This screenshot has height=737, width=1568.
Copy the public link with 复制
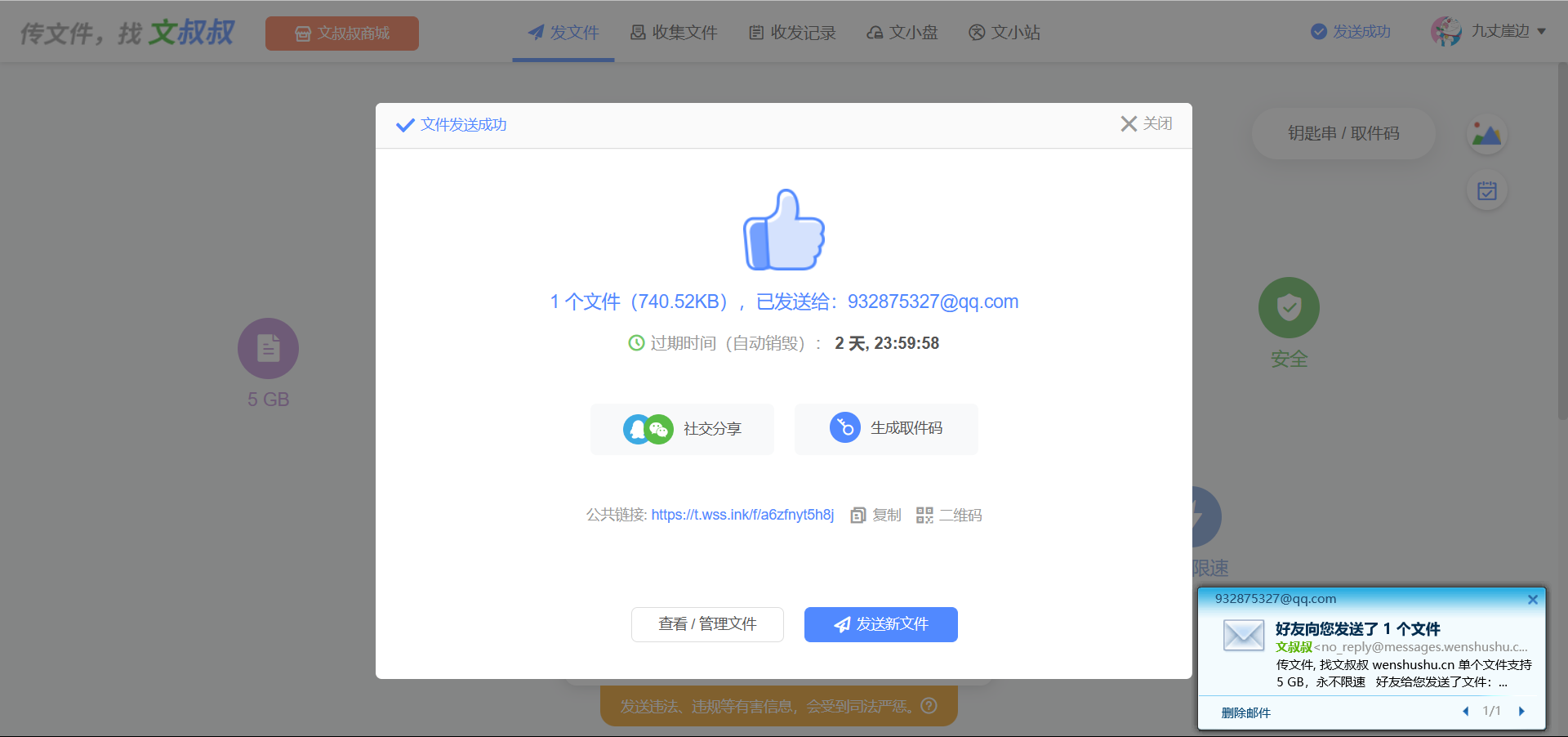click(x=876, y=515)
